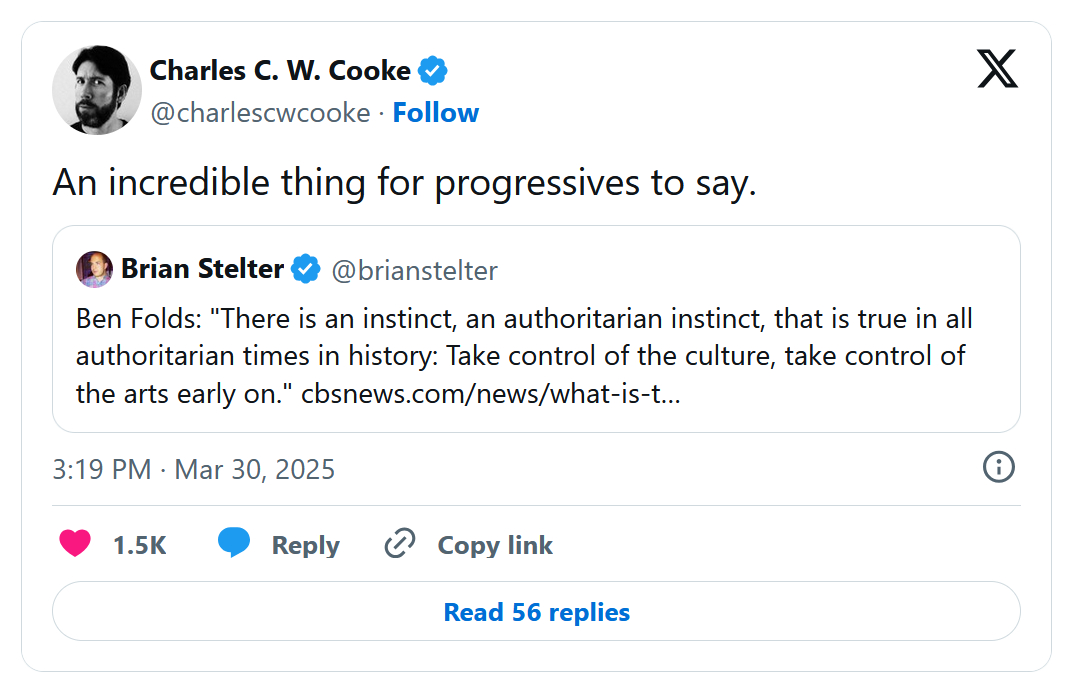Screen dimensions: 1077x684
Task: Open Brian Stelter's small avatar
Action: click(x=94, y=269)
